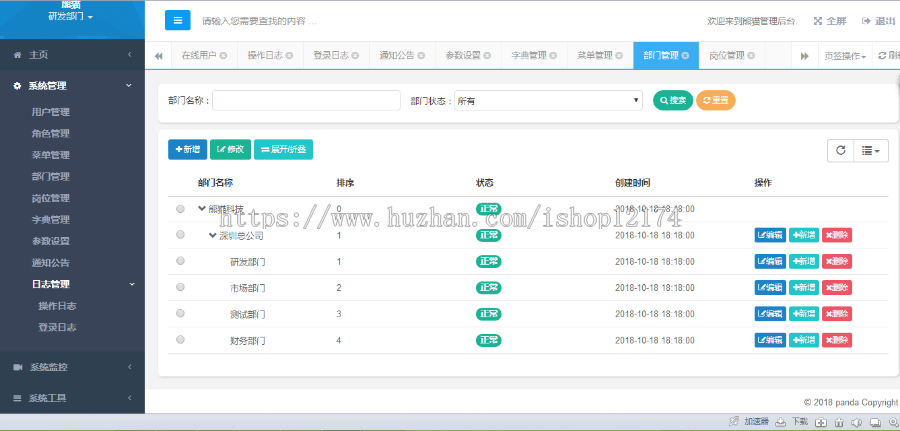
Task: Click 编辑 for the 深圳总公司 row
Action: coord(770,235)
